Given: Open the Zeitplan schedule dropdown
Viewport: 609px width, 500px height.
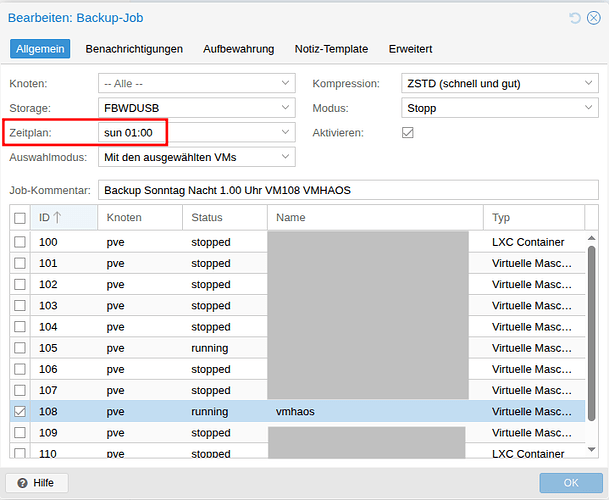Looking at the screenshot, I should (285, 132).
